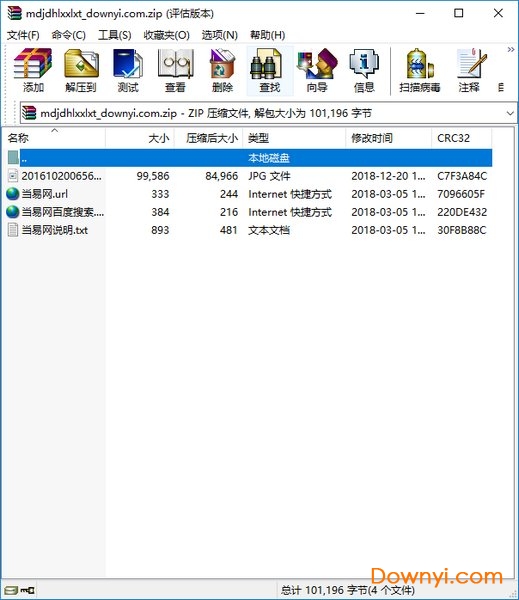The width and height of the screenshot is (519, 600).
Task: Open the 查找 (Find) binoculars tool
Action: click(x=270, y=70)
